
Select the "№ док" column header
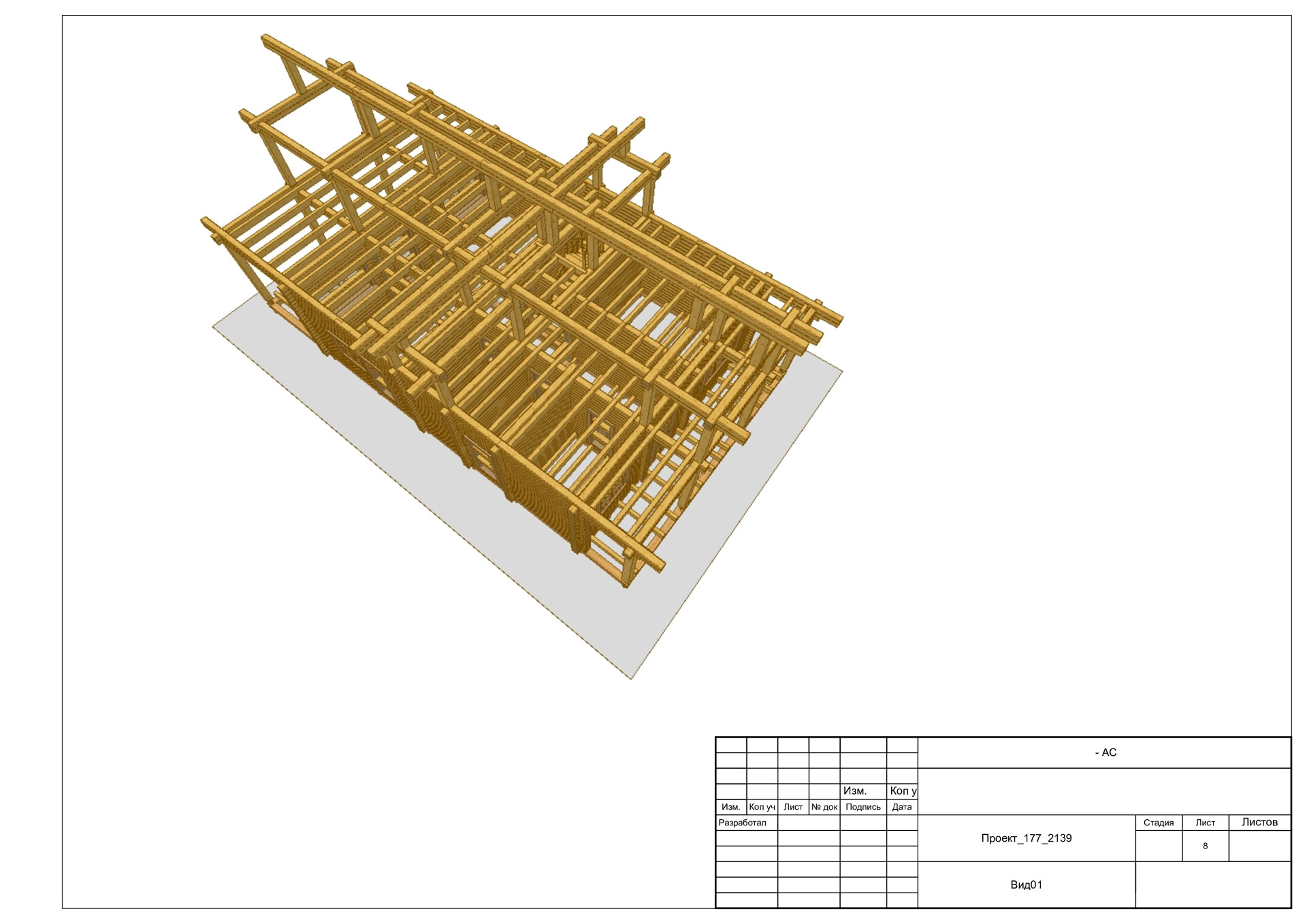coord(824,807)
